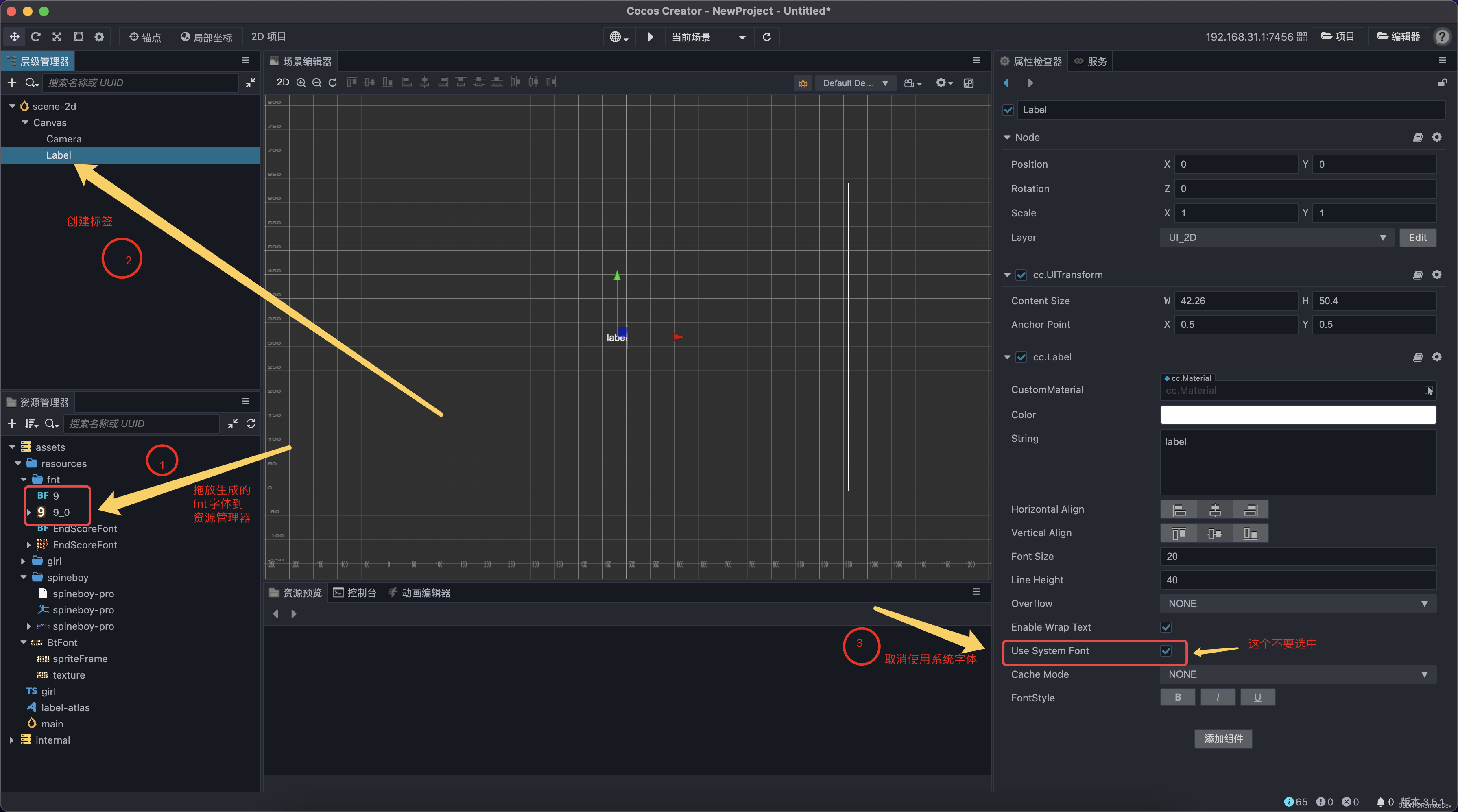
Task: Click the play preview button
Action: tap(650, 37)
